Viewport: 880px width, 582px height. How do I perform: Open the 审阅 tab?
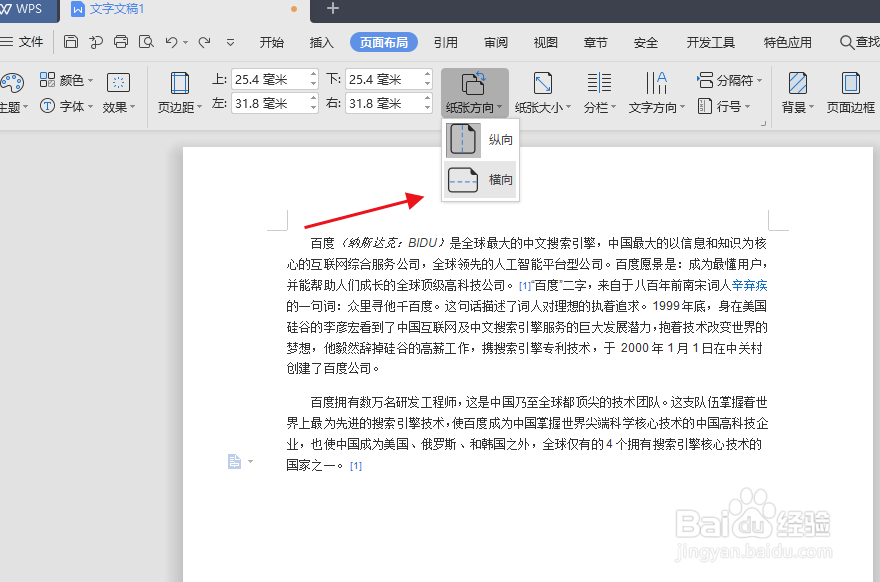click(x=496, y=43)
